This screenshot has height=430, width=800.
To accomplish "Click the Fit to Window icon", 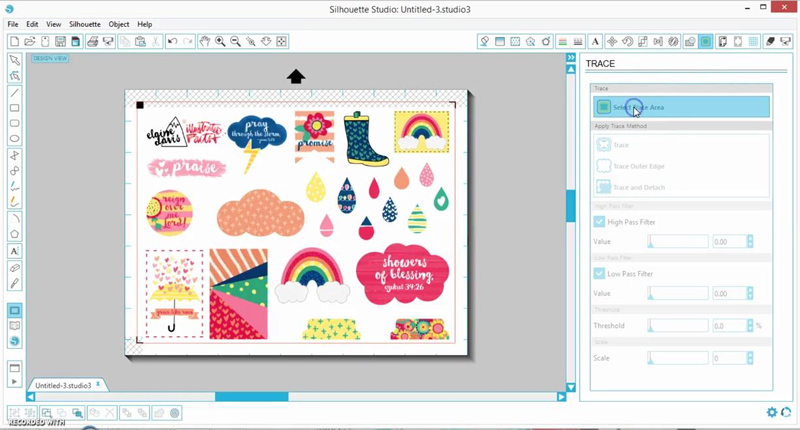I will 281,41.
